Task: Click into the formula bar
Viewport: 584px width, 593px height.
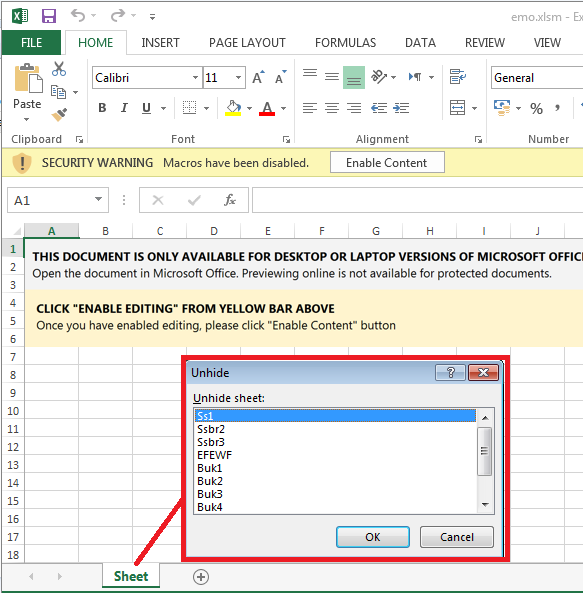Action: 418,200
